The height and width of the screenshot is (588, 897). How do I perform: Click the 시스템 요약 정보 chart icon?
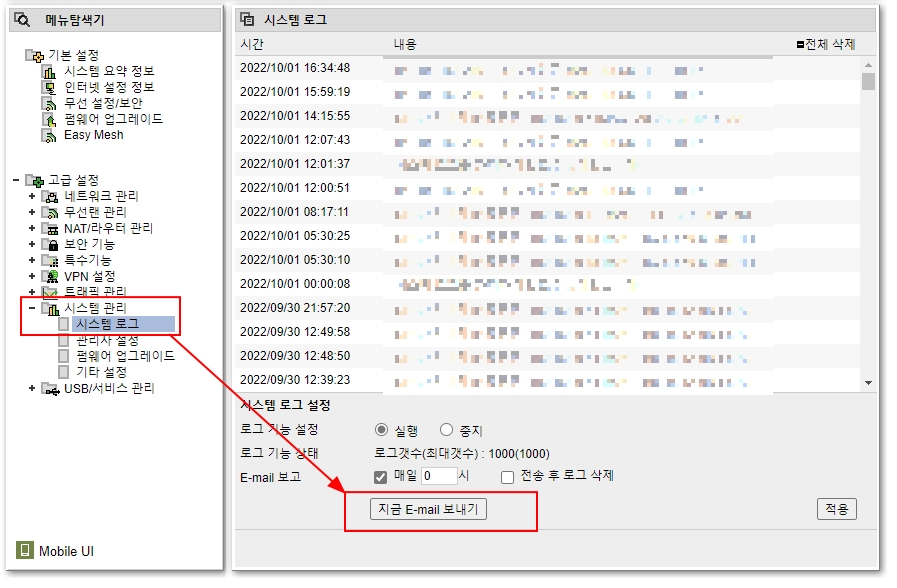pyautogui.click(x=50, y=72)
